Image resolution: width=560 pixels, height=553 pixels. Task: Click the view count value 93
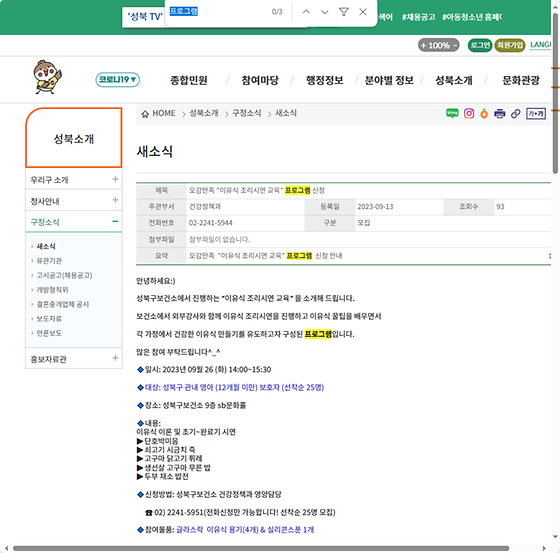point(500,207)
